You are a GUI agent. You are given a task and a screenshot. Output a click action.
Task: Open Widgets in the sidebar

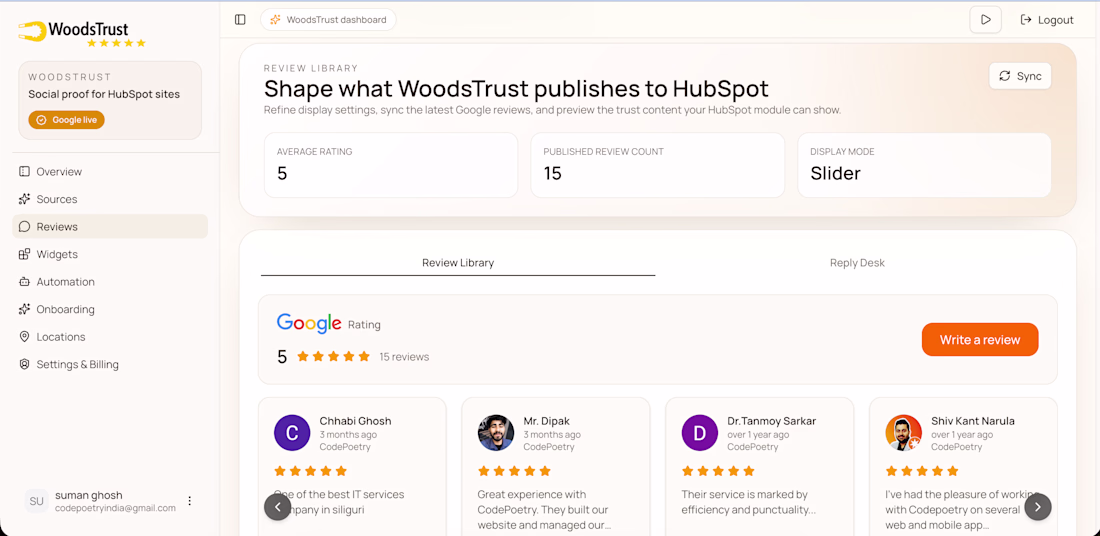tap(110, 254)
